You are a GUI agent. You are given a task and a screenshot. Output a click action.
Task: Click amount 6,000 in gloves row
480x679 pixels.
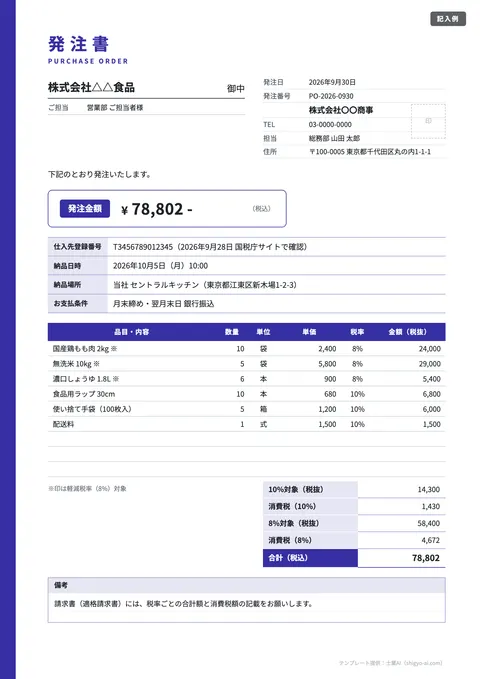click(x=431, y=409)
